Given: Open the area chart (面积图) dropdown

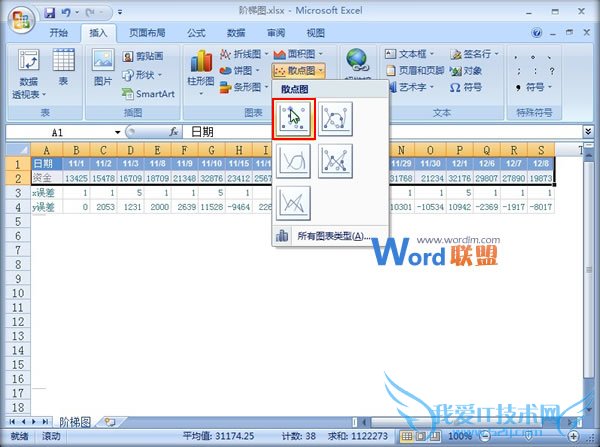Looking at the screenshot, I should point(298,54).
